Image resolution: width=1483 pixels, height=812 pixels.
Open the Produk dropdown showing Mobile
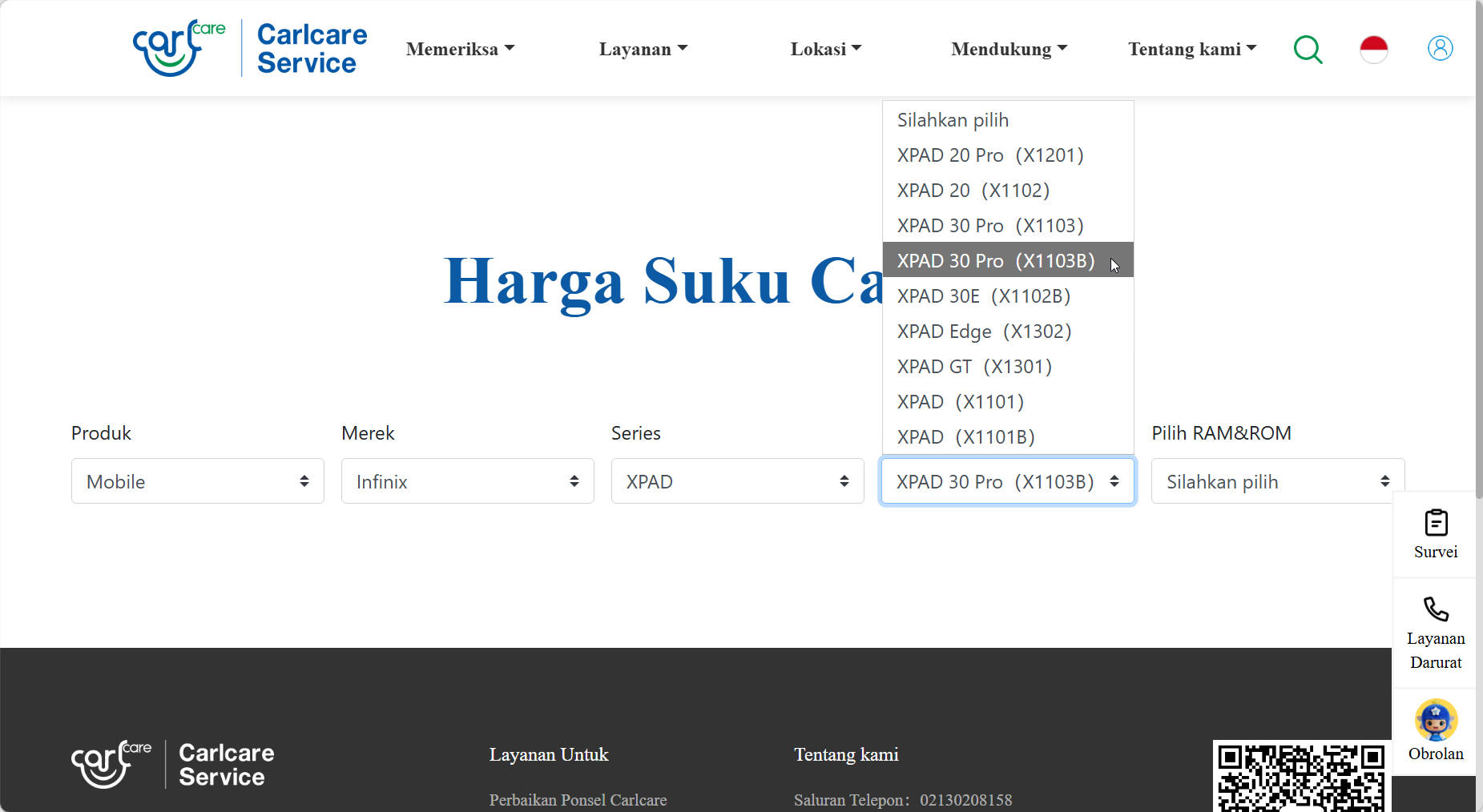(198, 481)
